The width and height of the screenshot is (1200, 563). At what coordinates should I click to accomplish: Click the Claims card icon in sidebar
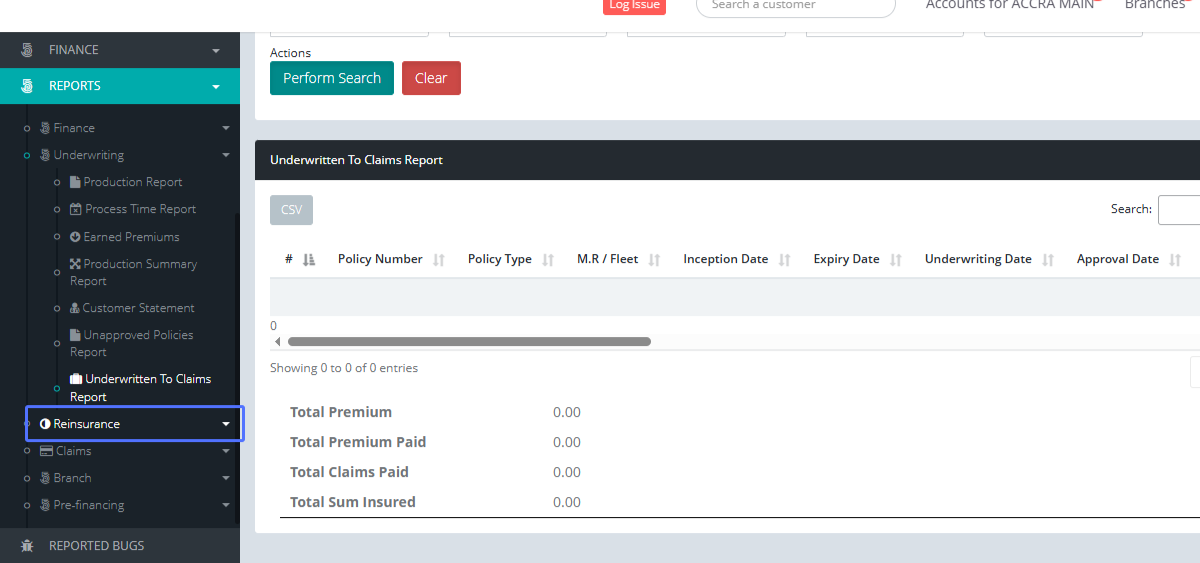point(45,451)
